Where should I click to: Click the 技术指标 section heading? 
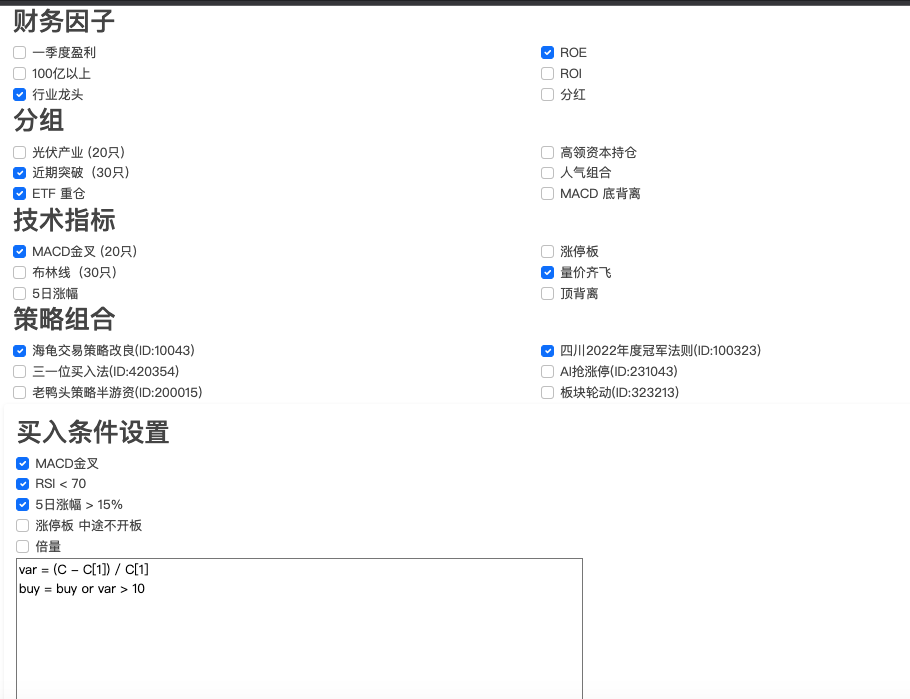tap(64, 221)
